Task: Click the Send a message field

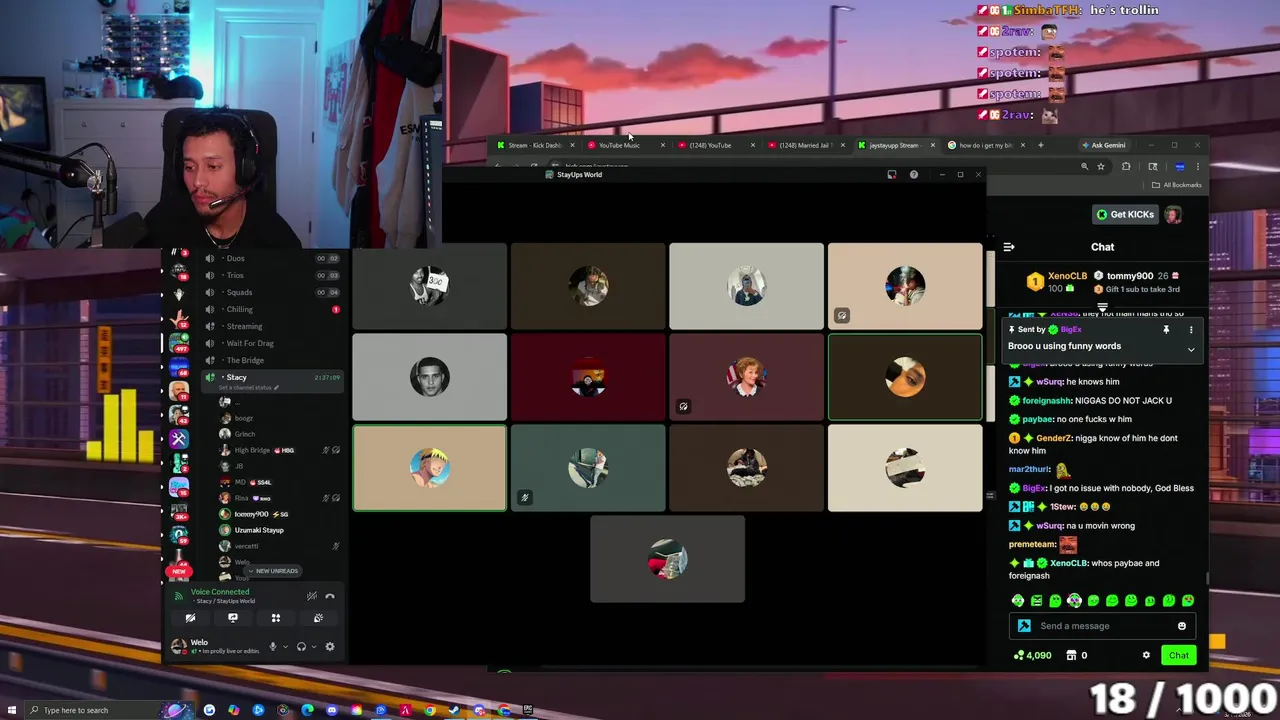Action: [x=1103, y=626]
